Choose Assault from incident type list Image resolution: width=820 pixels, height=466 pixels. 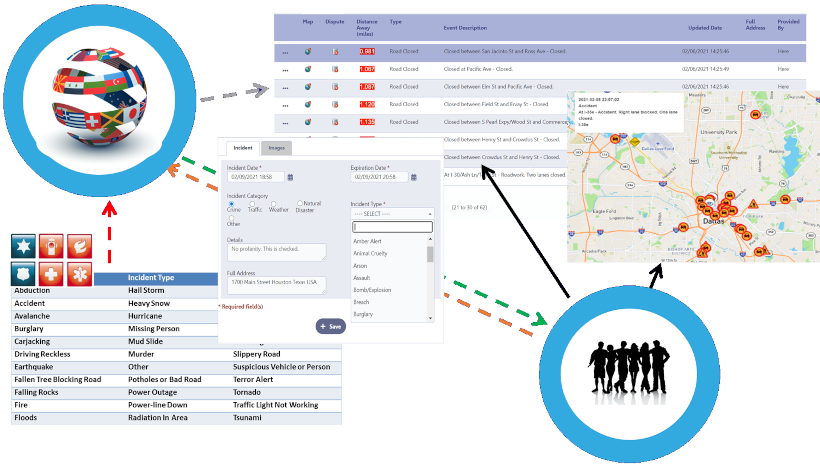click(361, 278)
